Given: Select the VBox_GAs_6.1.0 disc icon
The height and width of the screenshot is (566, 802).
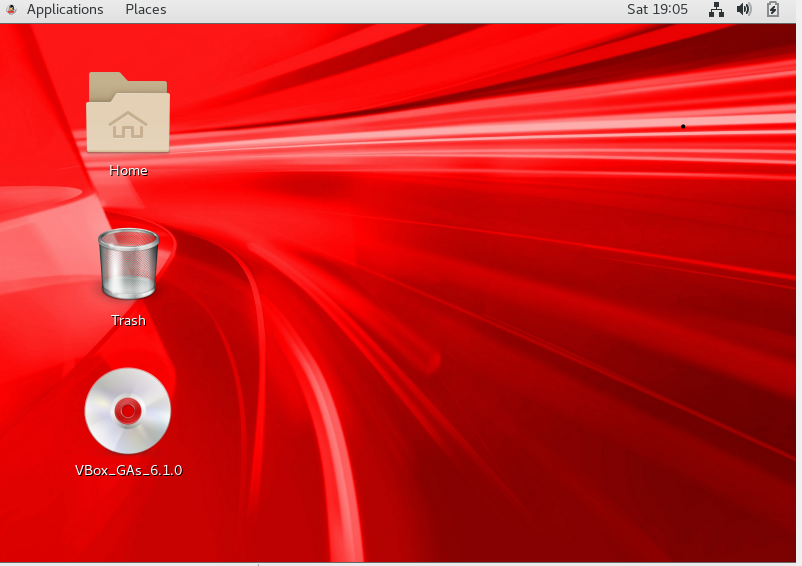Looking at the screenshot, I should [x=128, y=411].
